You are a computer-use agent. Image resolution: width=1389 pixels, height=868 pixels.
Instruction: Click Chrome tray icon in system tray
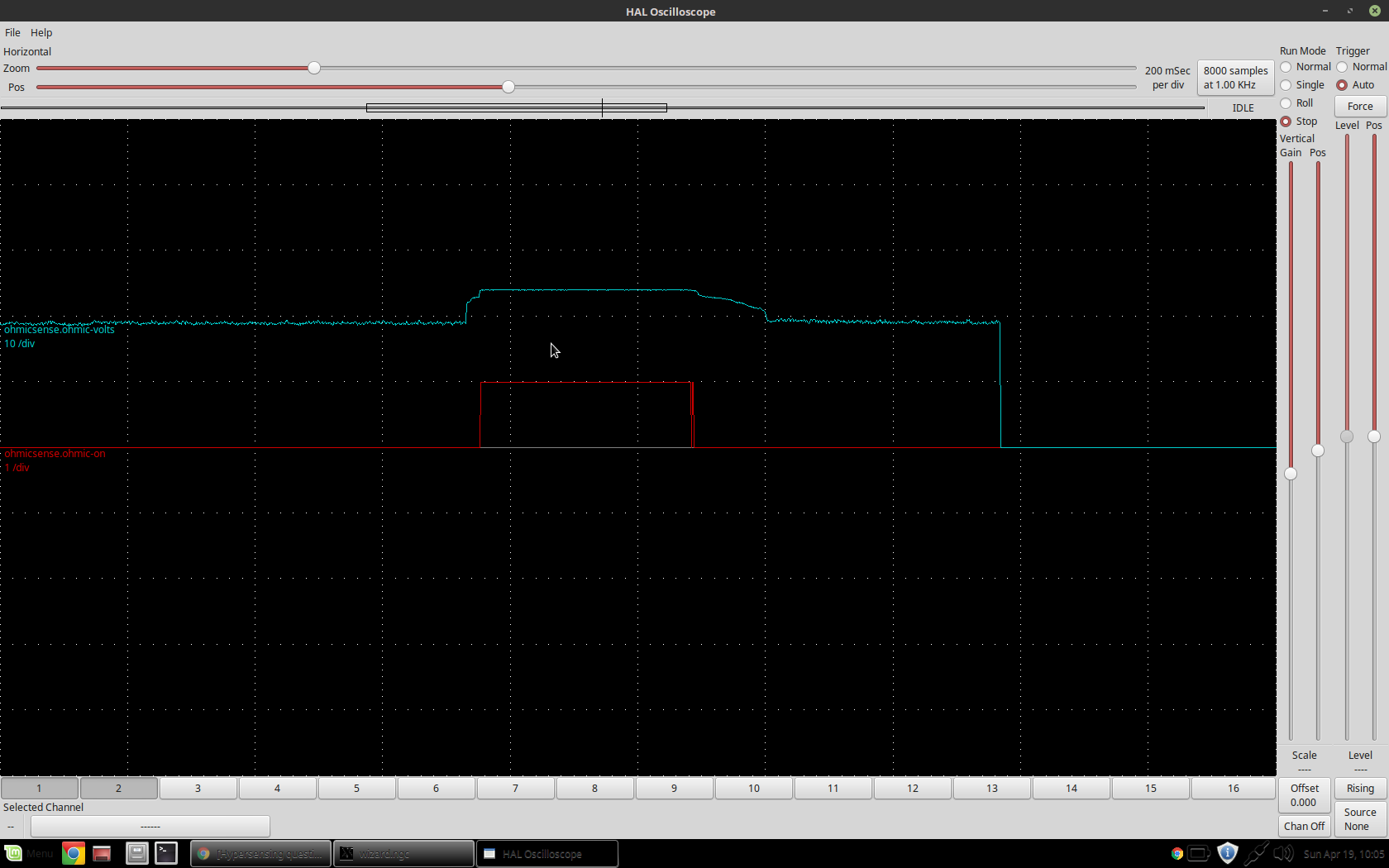pos(1177,854)
